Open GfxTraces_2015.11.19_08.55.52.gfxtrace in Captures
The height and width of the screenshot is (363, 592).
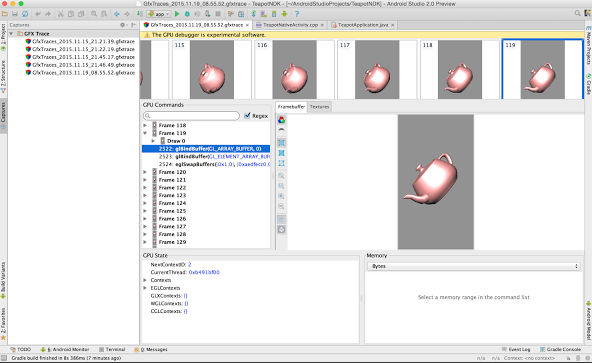[80, 73]
